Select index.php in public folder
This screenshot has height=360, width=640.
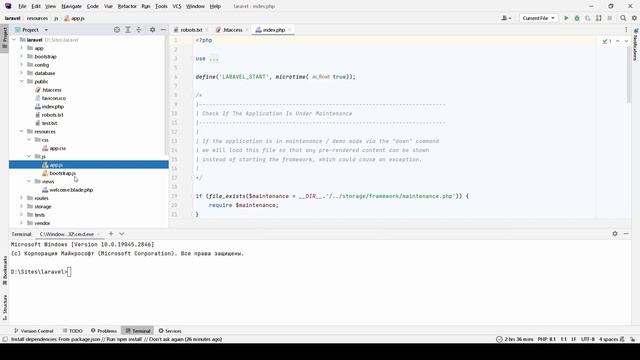pos(52,107)
